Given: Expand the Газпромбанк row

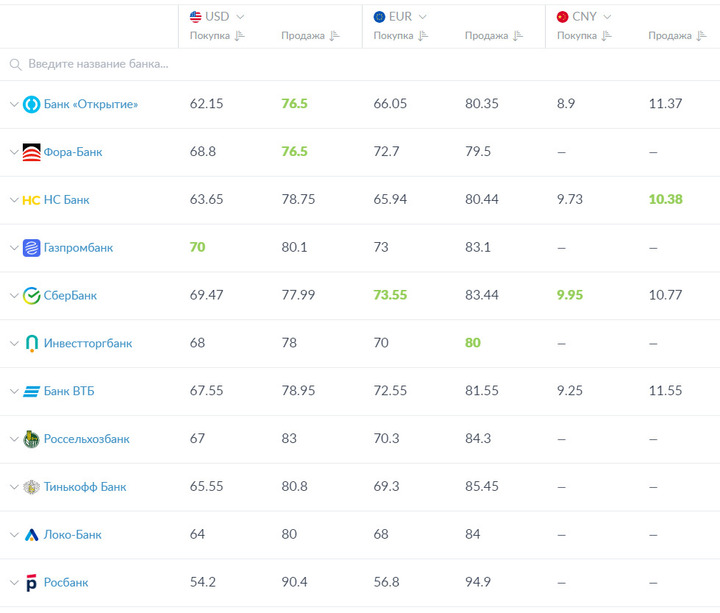Looking at the screenshot, I should (x=14, y=248).
